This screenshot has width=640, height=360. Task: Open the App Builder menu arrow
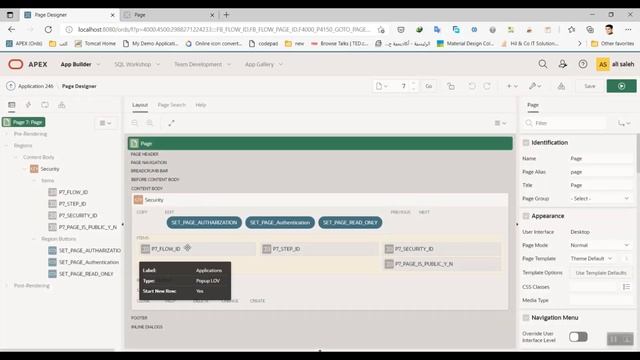98,64
